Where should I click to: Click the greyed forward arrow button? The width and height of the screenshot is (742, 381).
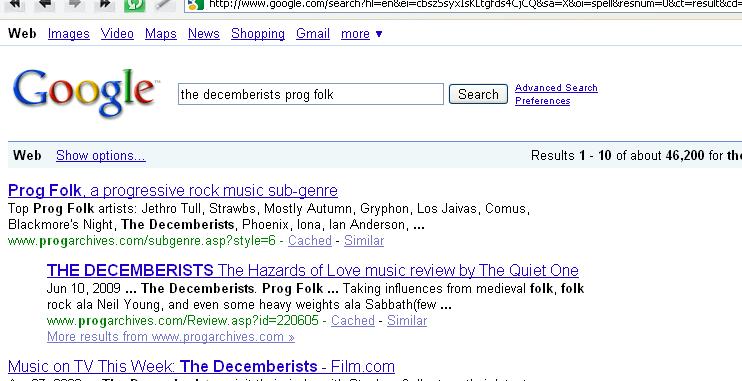point(75,4)
